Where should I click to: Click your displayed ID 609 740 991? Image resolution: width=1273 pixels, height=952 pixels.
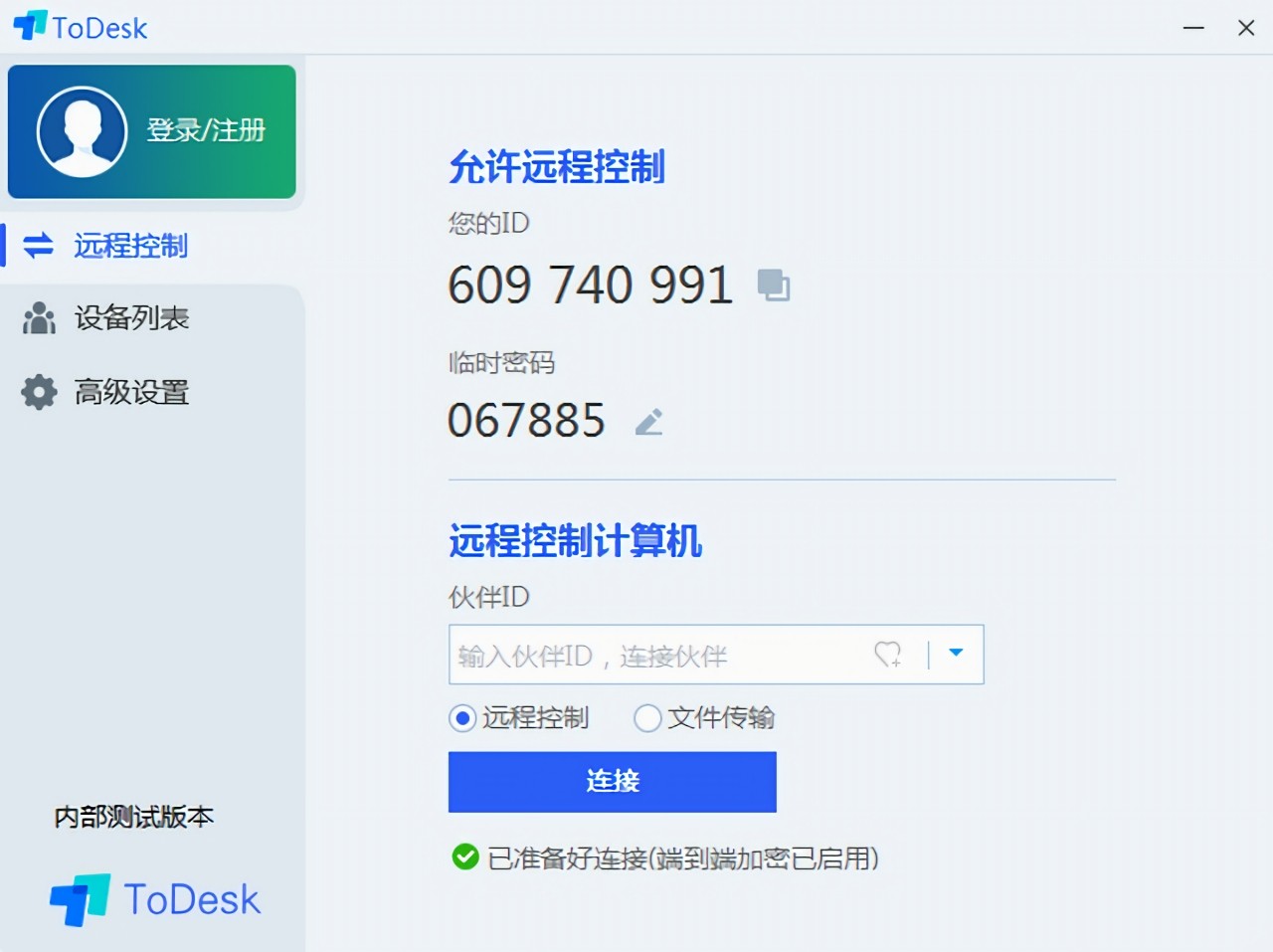(x=590, y=286)
